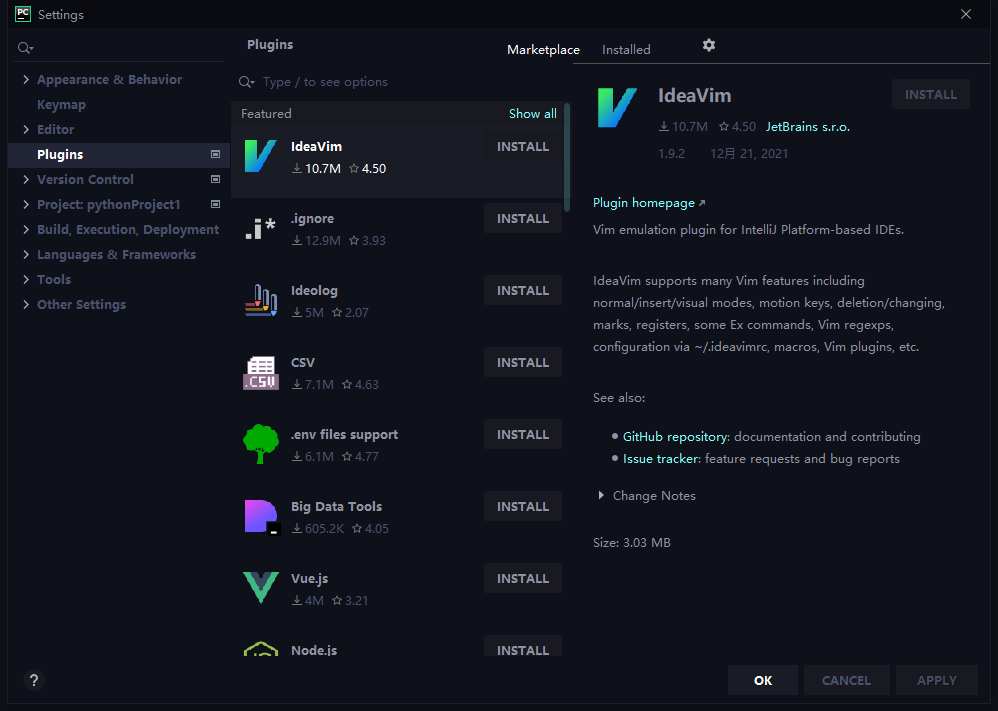This screenshot has height=711, width=998.
Task: Click the project-level icon beside Project: pythonProject1
Action: click(x=215, y=204)
